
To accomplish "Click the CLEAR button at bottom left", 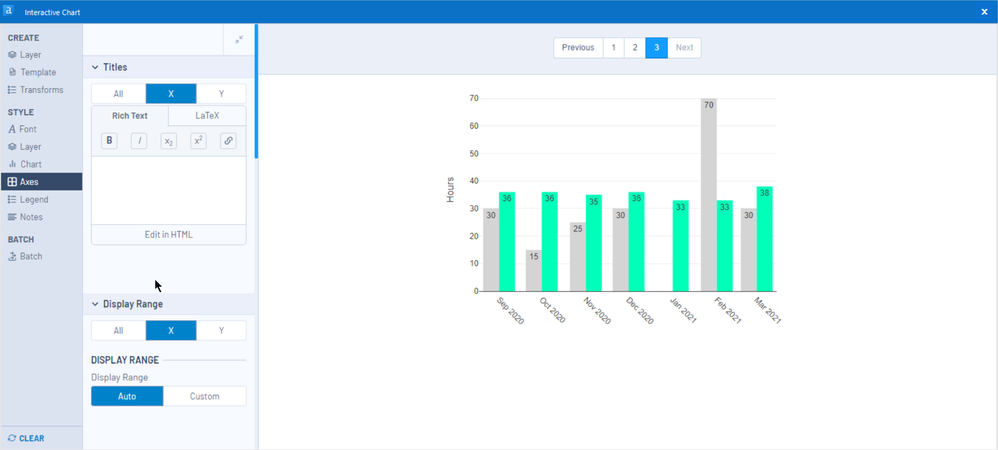I will 26,439.
